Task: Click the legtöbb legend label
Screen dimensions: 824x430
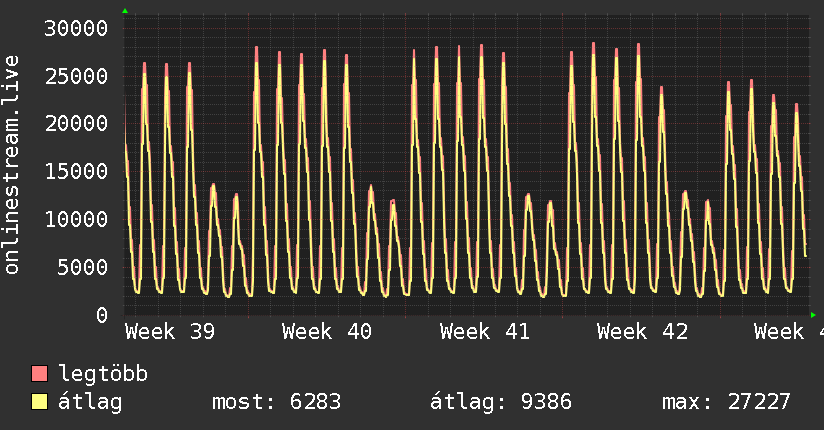Action: click(103, 374)
